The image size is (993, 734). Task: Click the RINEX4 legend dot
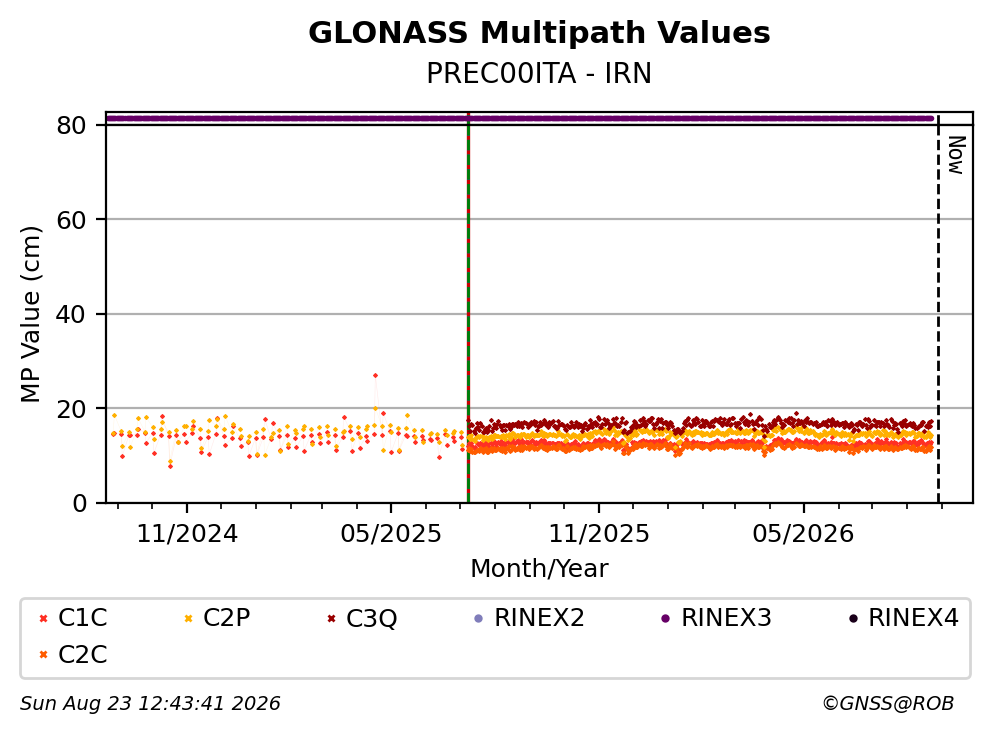(853, 618)
